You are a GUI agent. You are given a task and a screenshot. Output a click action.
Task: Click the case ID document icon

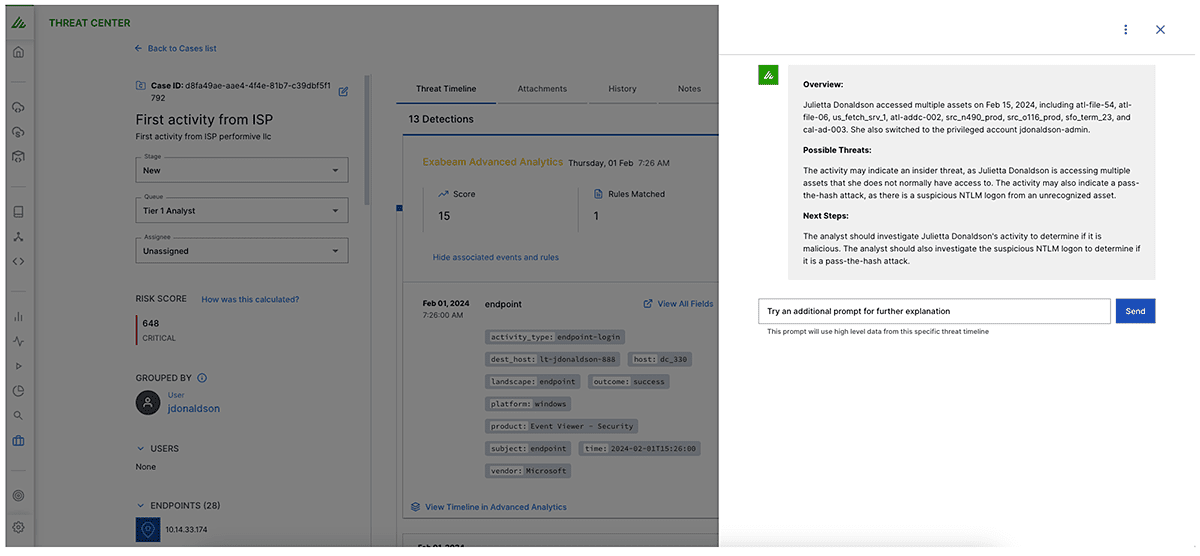(141, 86)
